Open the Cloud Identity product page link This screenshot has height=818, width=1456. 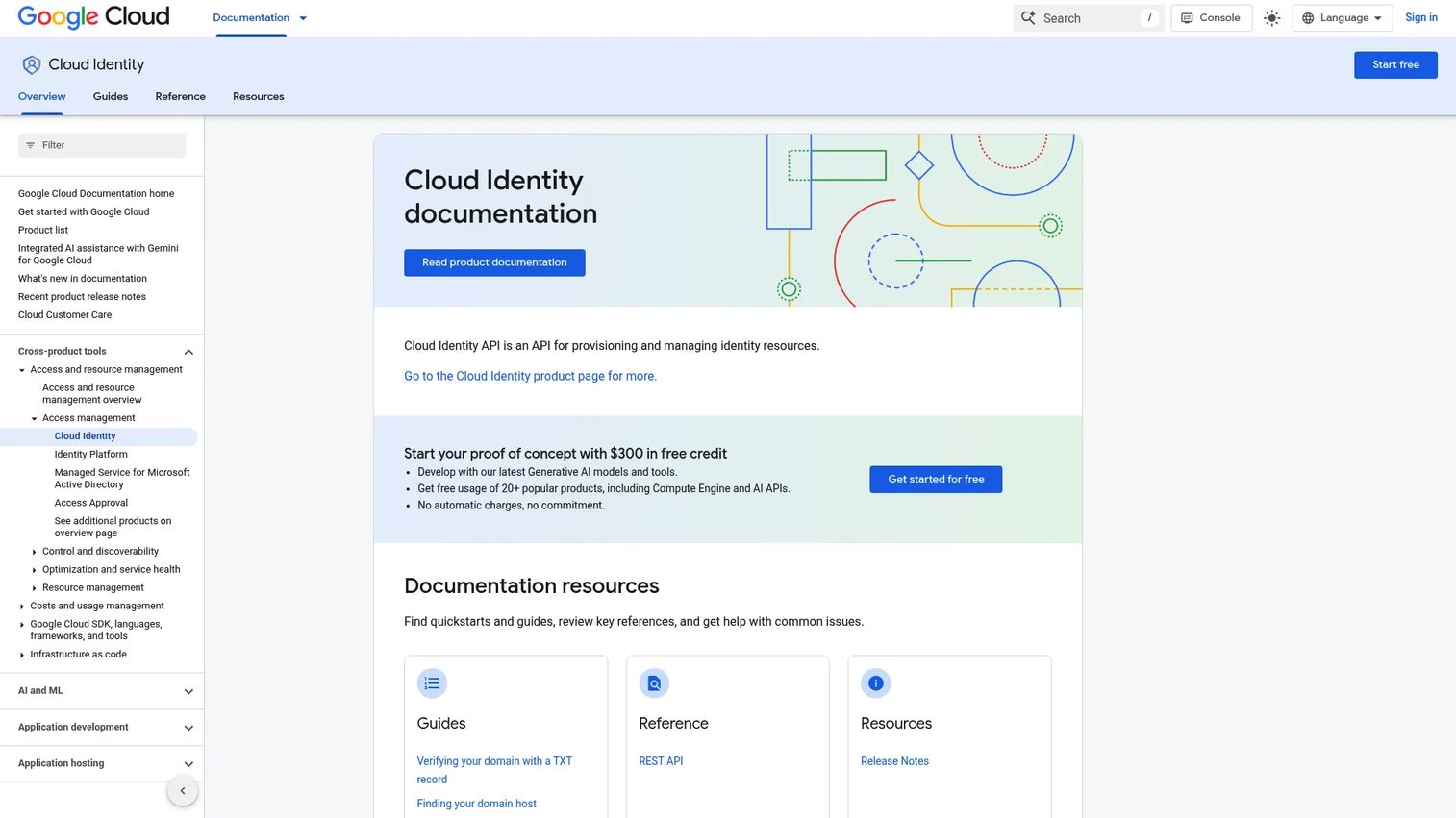(530, 376)
